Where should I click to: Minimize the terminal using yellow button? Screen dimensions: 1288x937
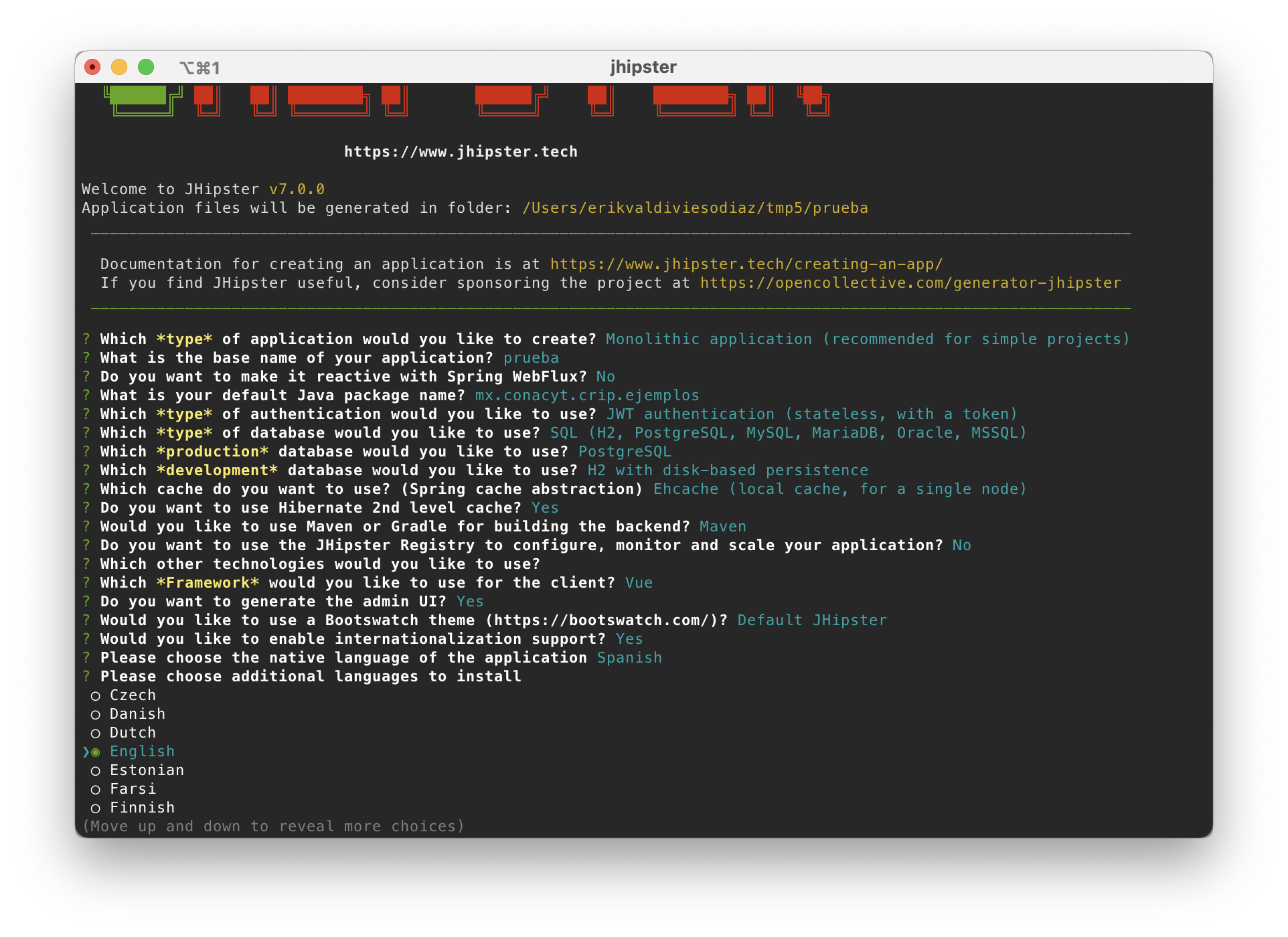(x=119, y=67)
